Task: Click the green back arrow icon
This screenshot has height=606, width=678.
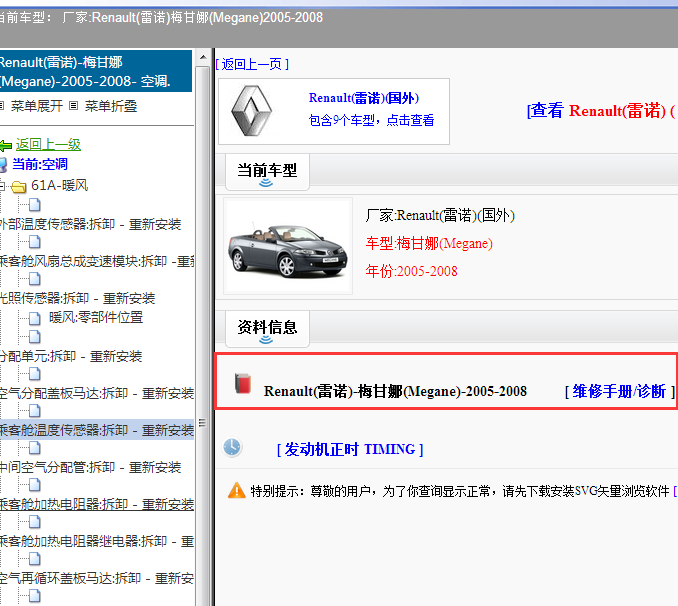Action: 5,146
